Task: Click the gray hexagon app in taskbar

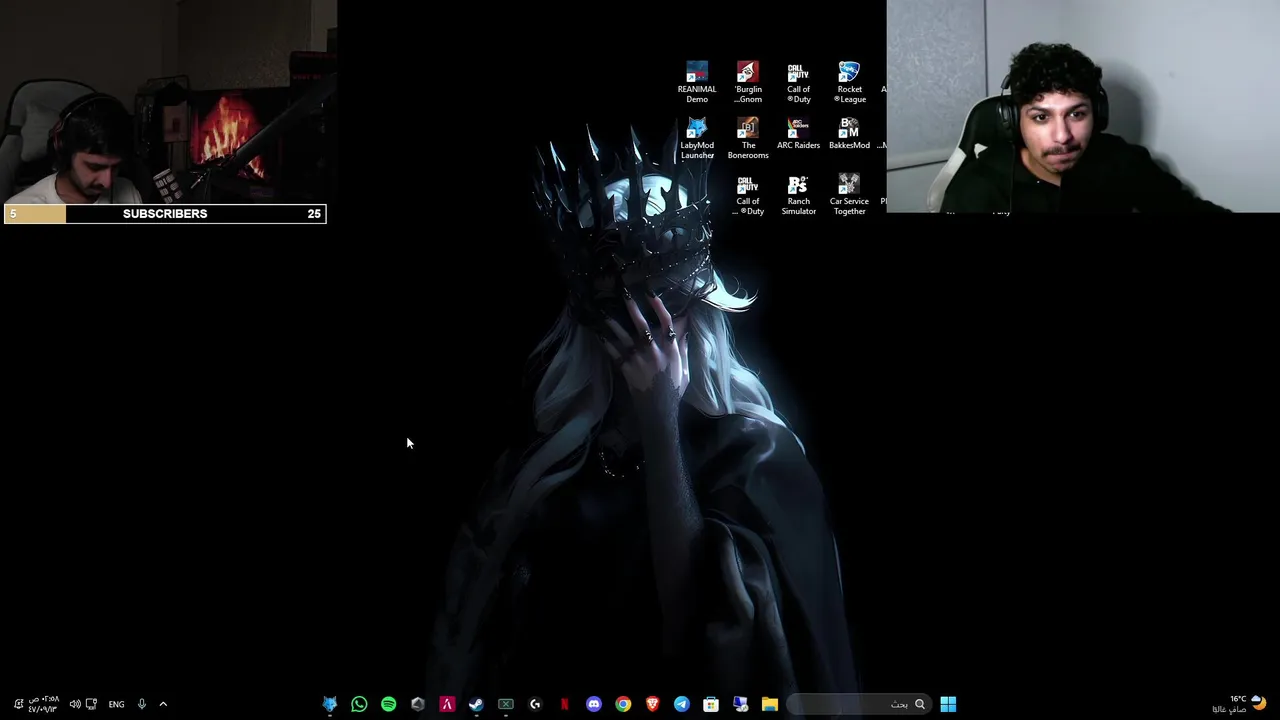Action: tap(418, 704)
